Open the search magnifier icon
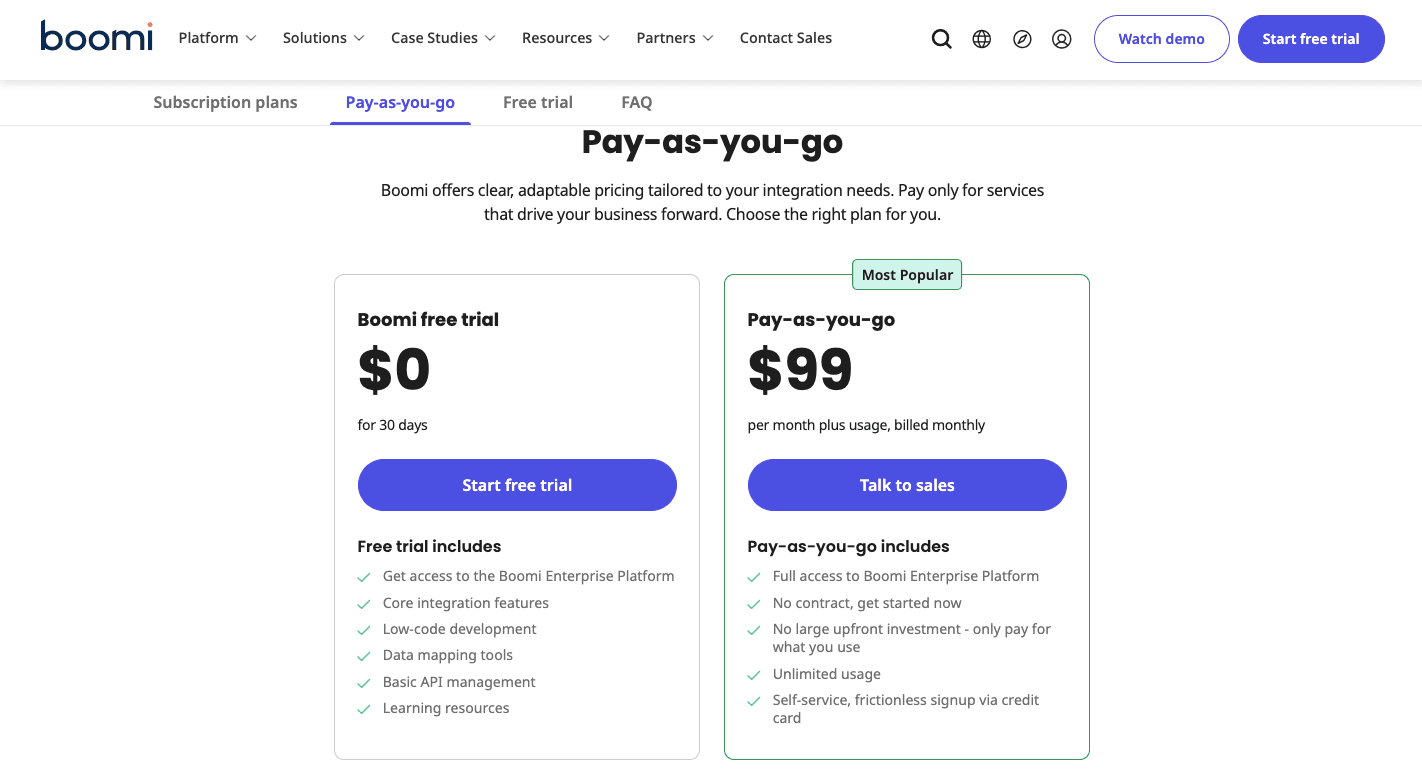 (x=941, y=39)
